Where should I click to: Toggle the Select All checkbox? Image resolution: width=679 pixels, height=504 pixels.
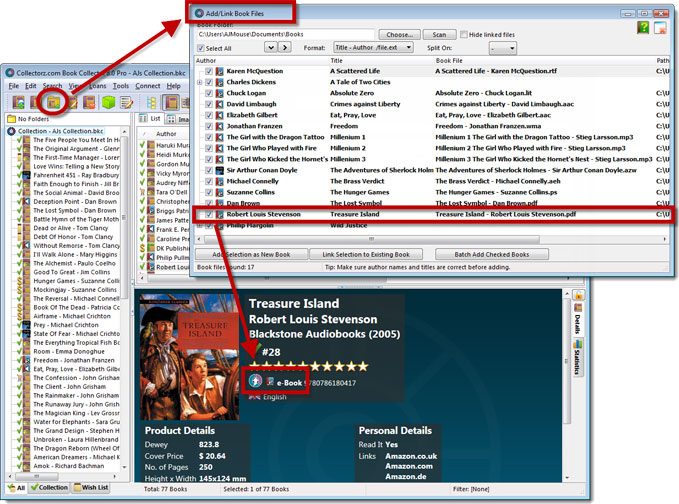click(x=201, y=48)
